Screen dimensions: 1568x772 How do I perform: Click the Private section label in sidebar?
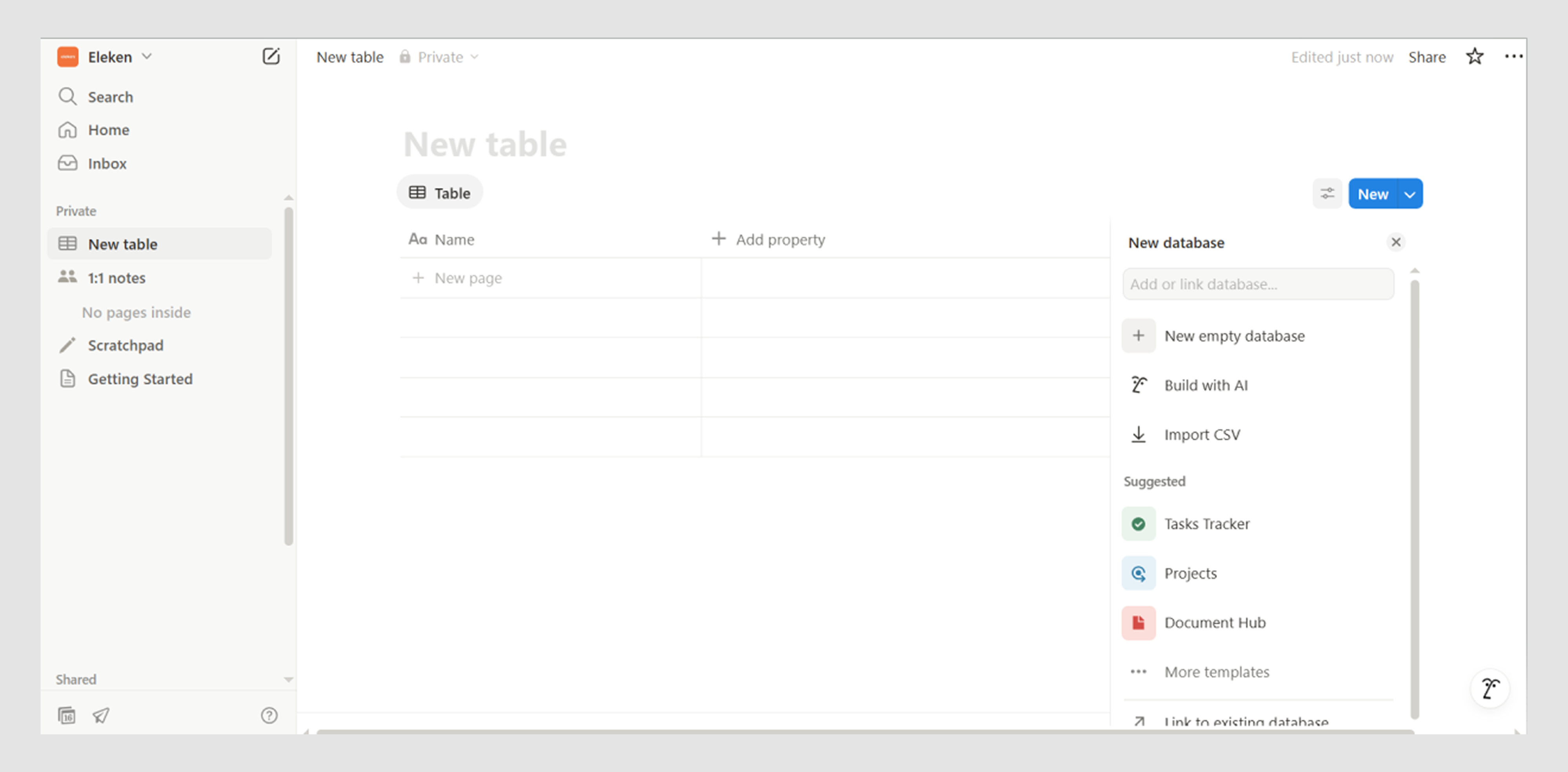pos(76,211)
